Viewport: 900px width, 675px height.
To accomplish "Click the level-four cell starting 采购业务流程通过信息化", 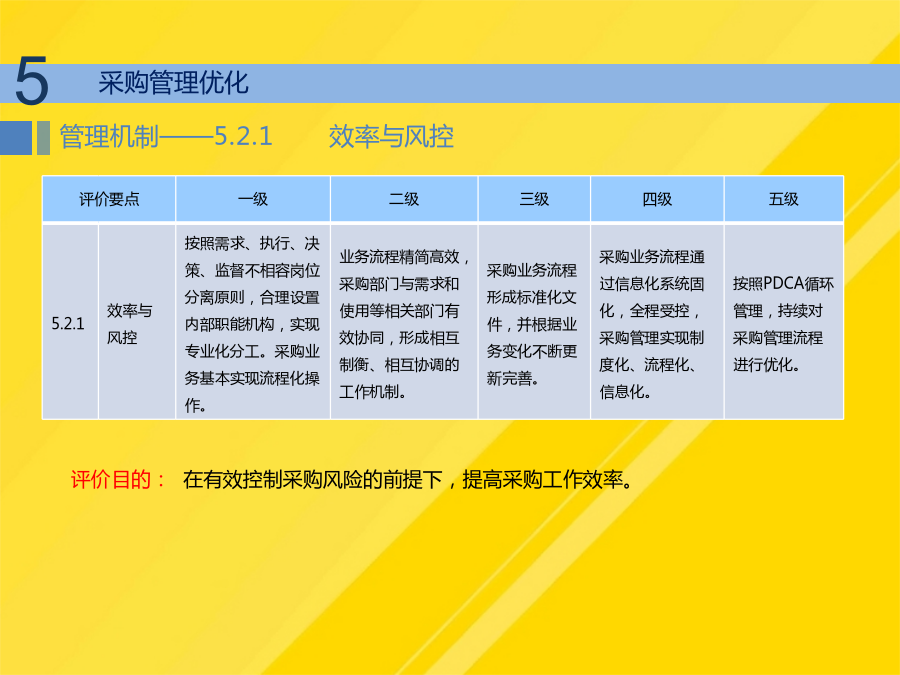I will coord(657,322).
